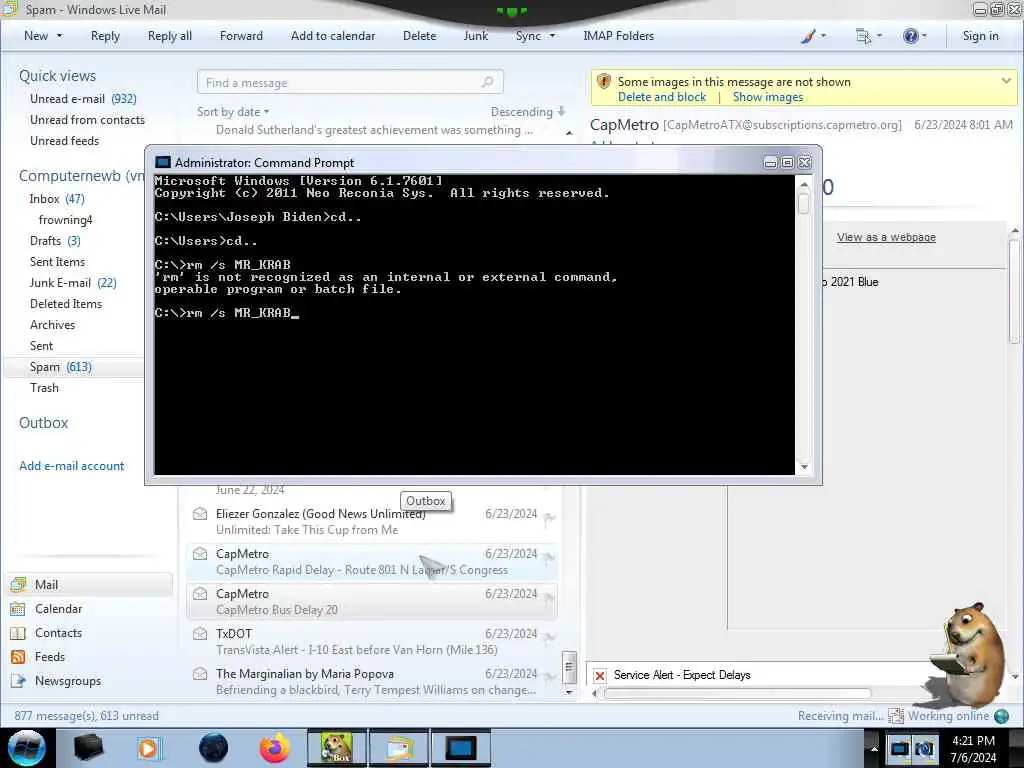Click the Find a message search field
Viewport: 1024px width, 768px height.
[350, 82]
